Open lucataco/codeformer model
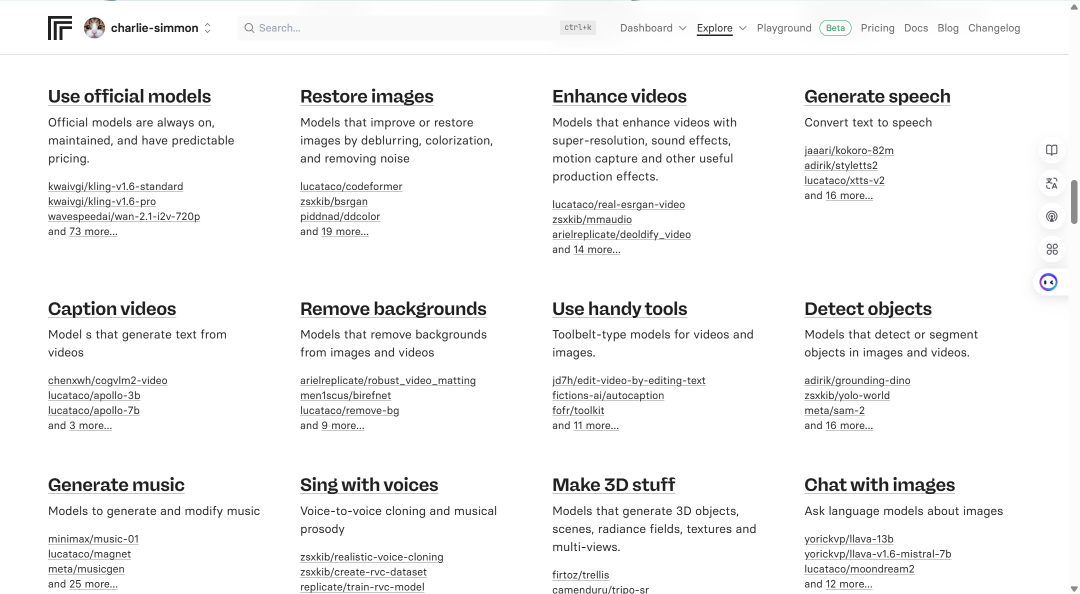The height and width of the screenshot is (594, 1080). 351,187
